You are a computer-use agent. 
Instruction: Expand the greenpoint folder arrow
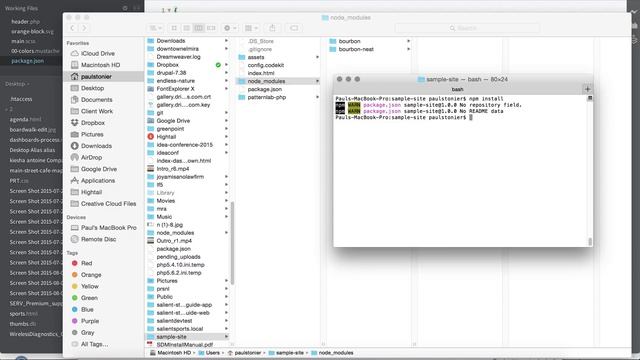[x=226, y=129]
